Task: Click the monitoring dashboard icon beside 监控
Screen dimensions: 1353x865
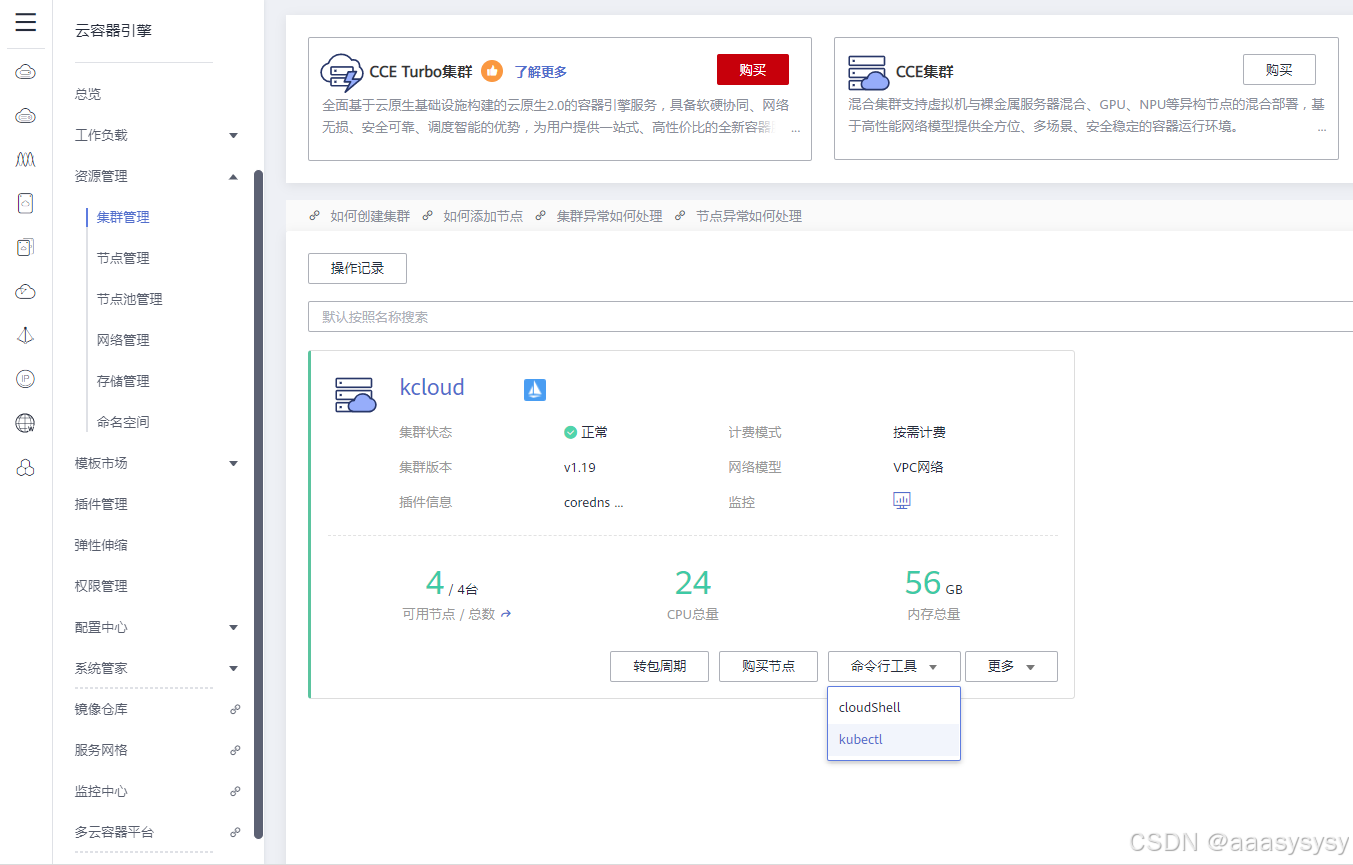Action: (x=901, y=500)
